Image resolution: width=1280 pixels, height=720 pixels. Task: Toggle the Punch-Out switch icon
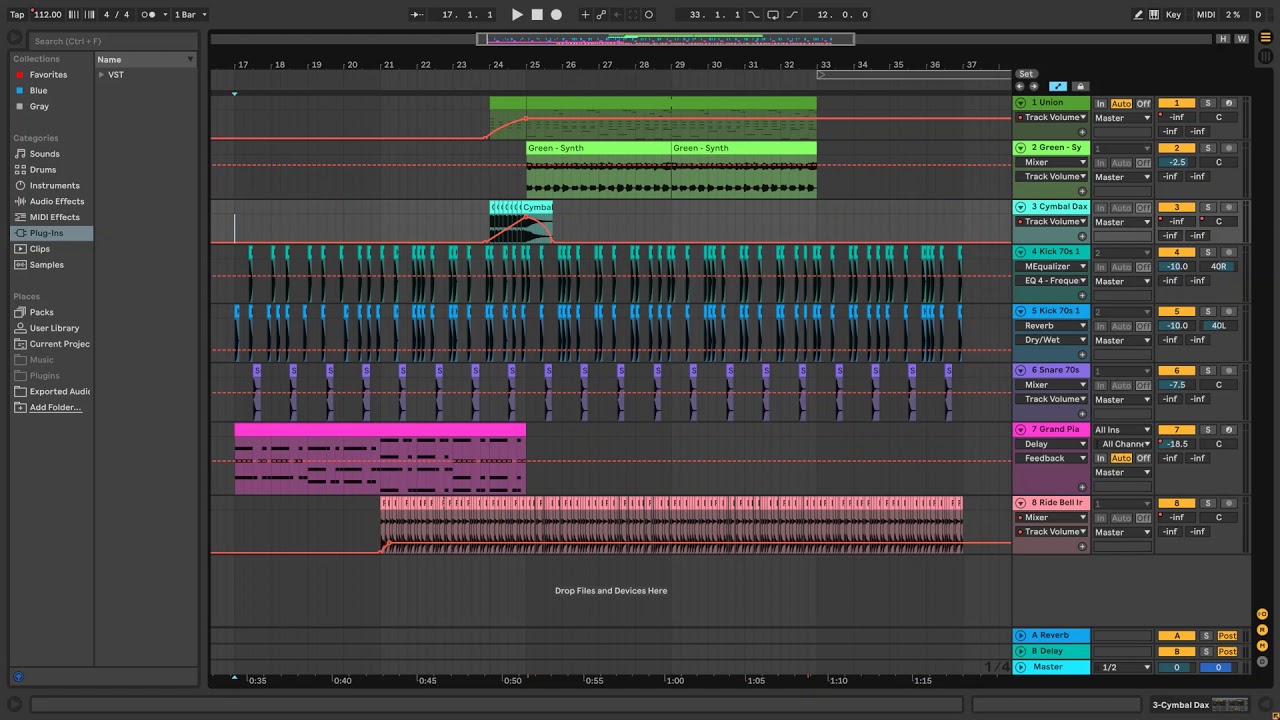click(792, 15)
